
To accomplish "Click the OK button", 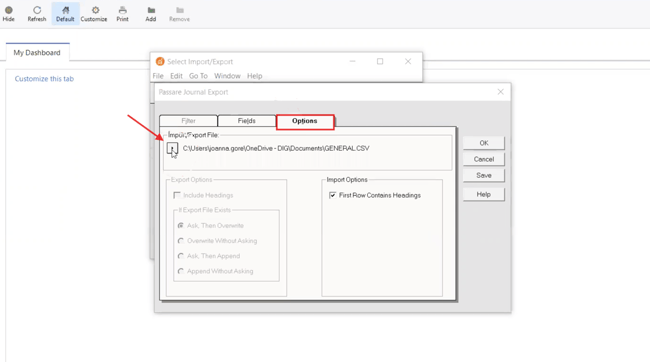I will [484, 143].
